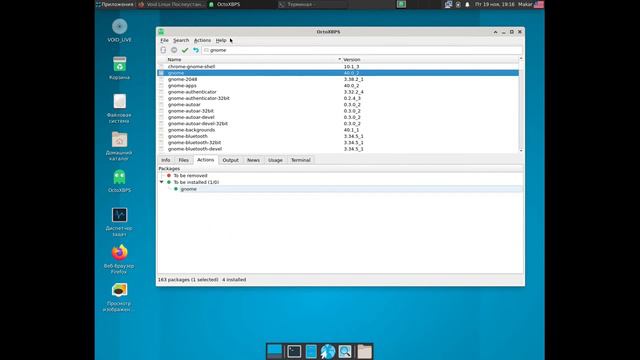
Task: Open the Приложения applications menu
Action: tap(115, 4)
